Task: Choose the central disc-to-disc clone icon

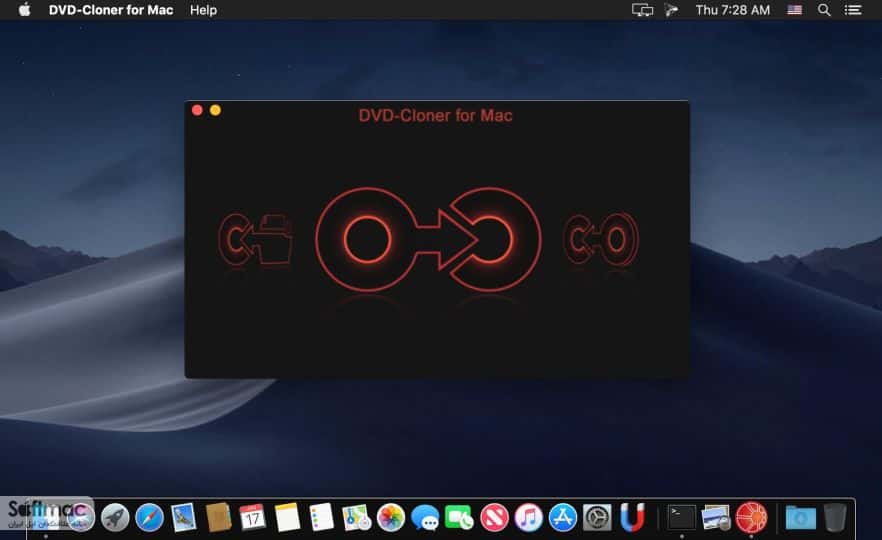Action: [429, 240]
